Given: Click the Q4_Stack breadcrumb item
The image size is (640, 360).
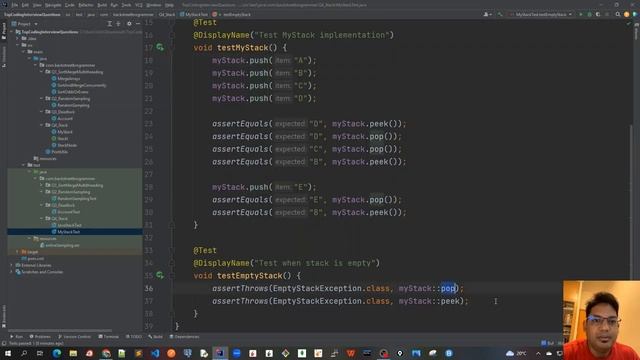Looking at the screenshot, I should click(x=167, y=14).
